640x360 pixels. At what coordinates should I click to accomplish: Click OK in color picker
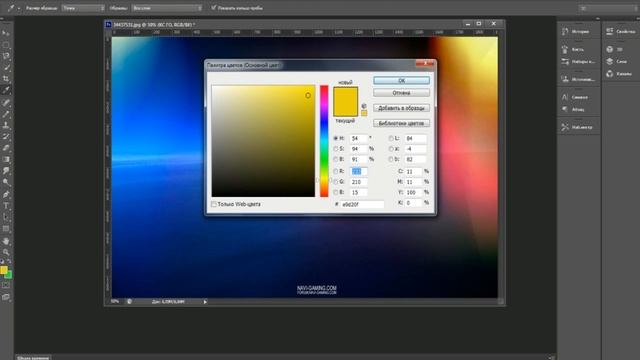[x=401, y=80]
